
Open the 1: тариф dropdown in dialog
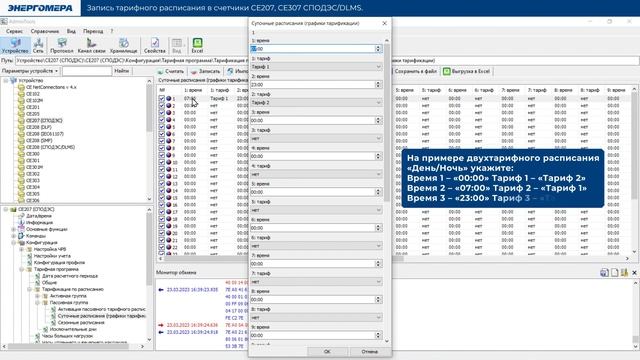(x=316, y=67)
